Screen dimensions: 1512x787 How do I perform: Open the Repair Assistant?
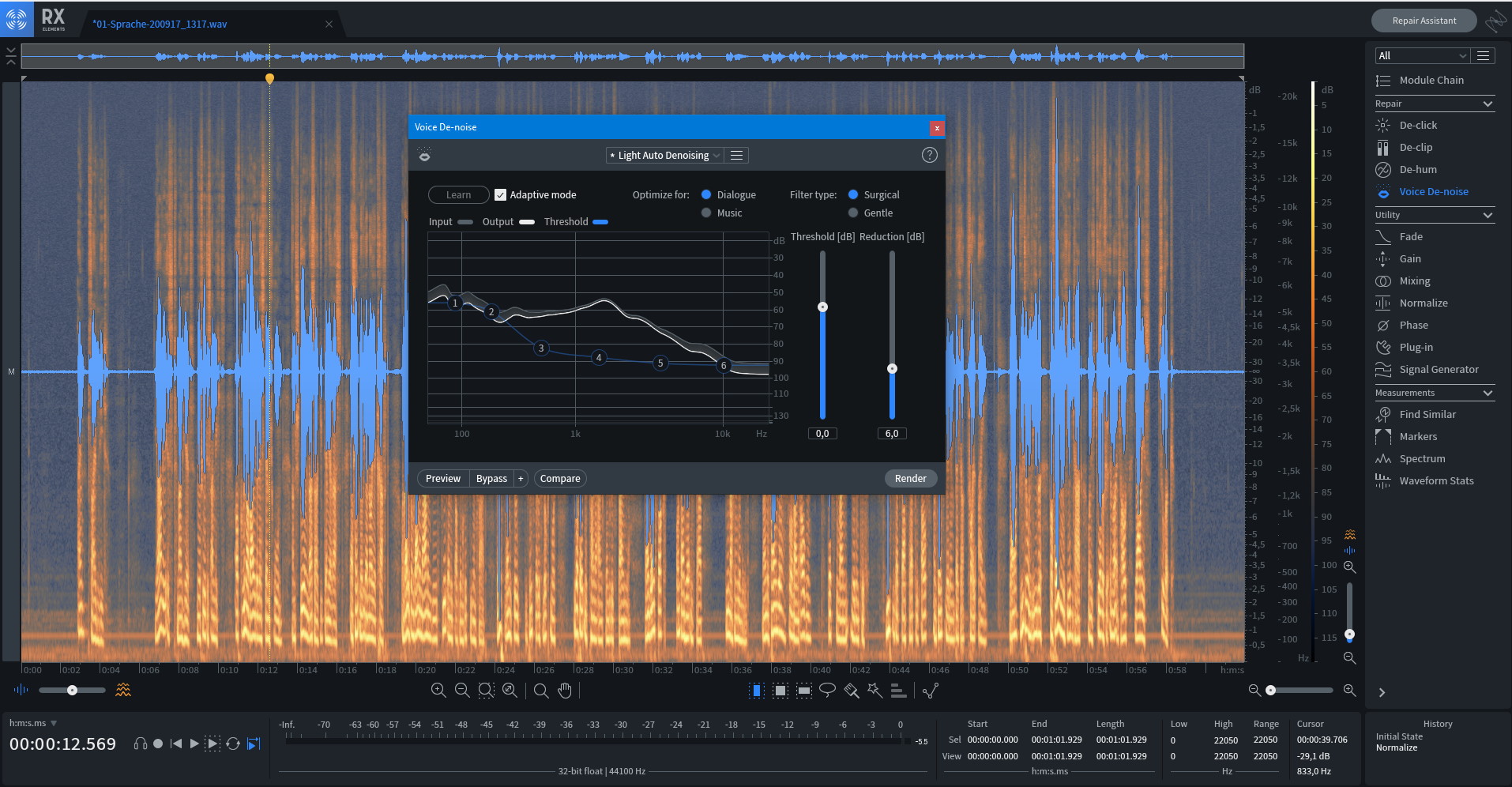[1424, 21]
